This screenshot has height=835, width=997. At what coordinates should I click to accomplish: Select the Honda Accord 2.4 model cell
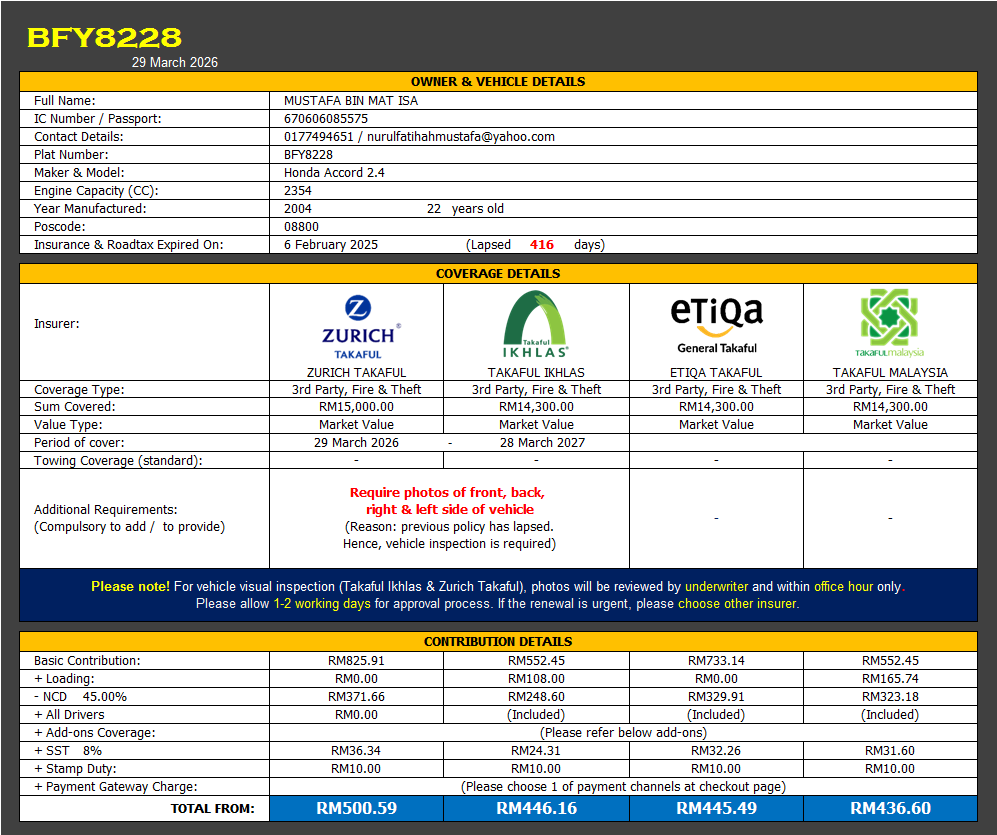[x=334, y=173]
